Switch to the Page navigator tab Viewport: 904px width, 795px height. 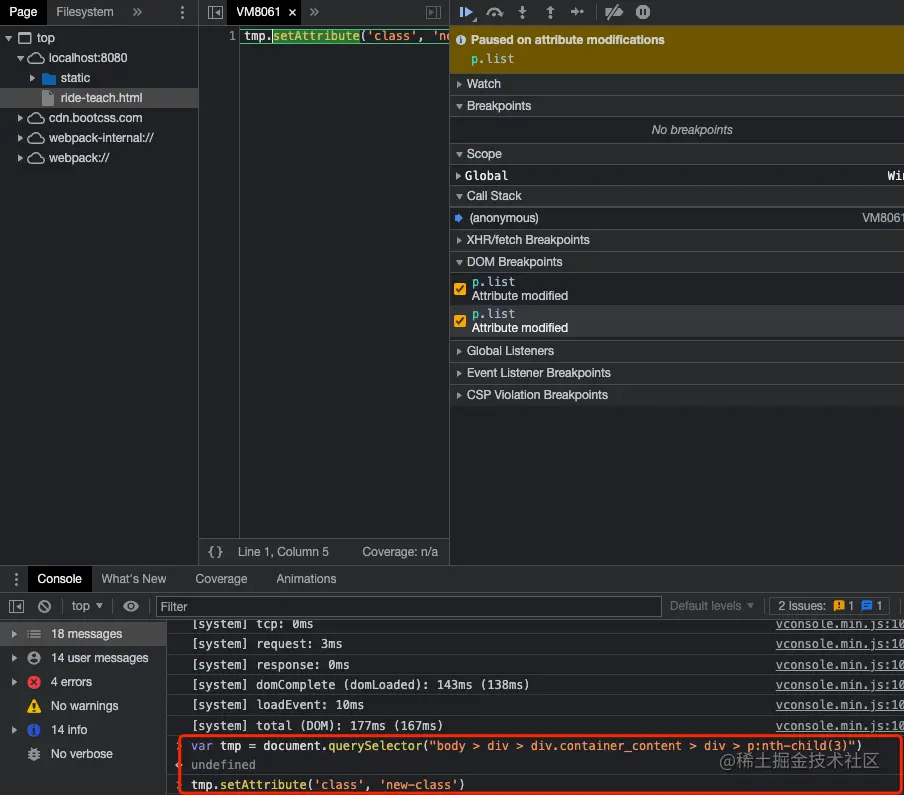point(23,12)
